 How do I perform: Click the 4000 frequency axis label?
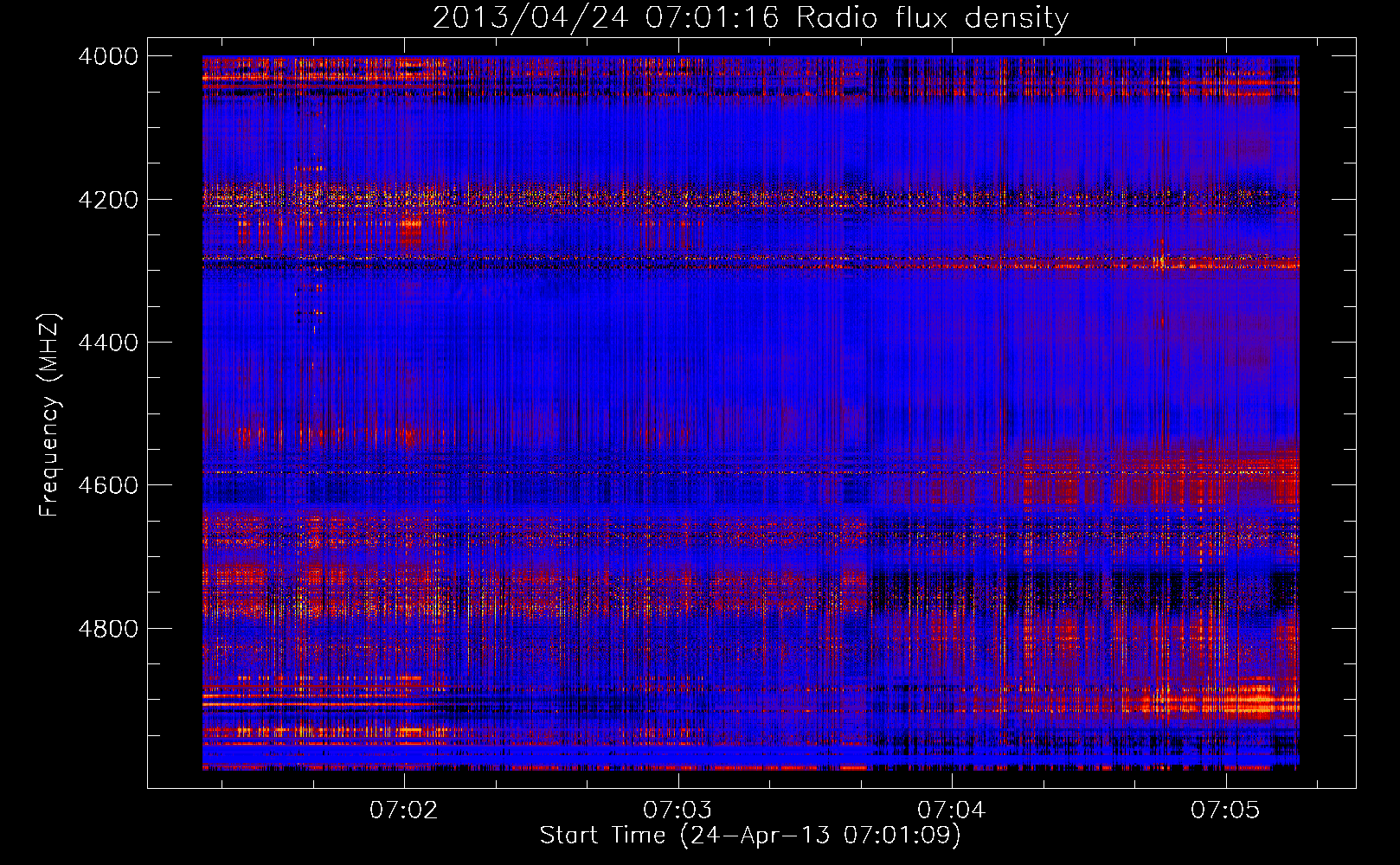coord(108,56)
